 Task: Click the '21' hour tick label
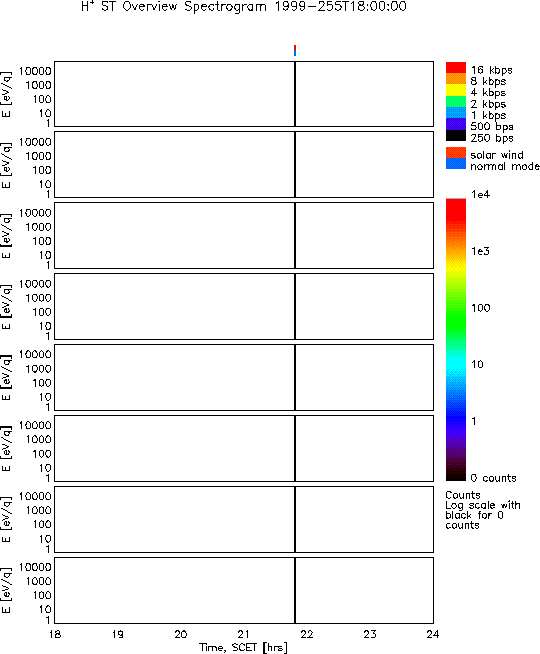(x=244, y=634)
